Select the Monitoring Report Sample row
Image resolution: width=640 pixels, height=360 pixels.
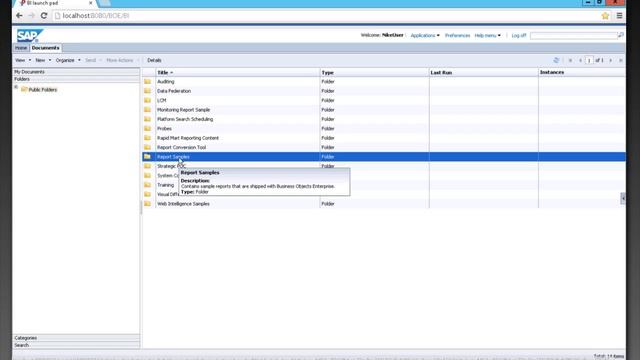384,110
